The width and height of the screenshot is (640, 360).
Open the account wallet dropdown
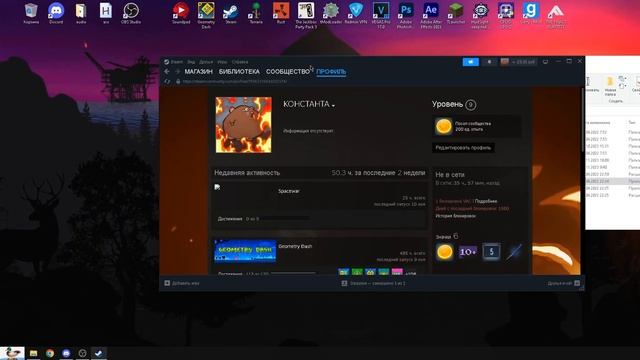click(518, 62)
